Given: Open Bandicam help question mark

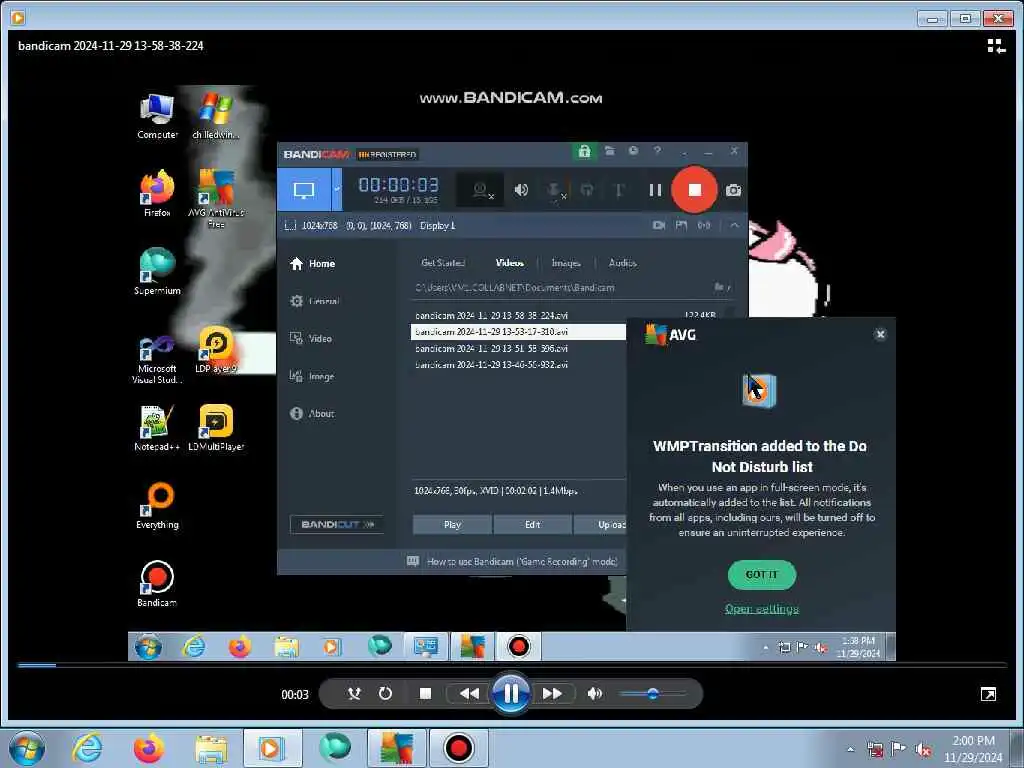Looking at the screenshot, I should click(x=658, y=152).
